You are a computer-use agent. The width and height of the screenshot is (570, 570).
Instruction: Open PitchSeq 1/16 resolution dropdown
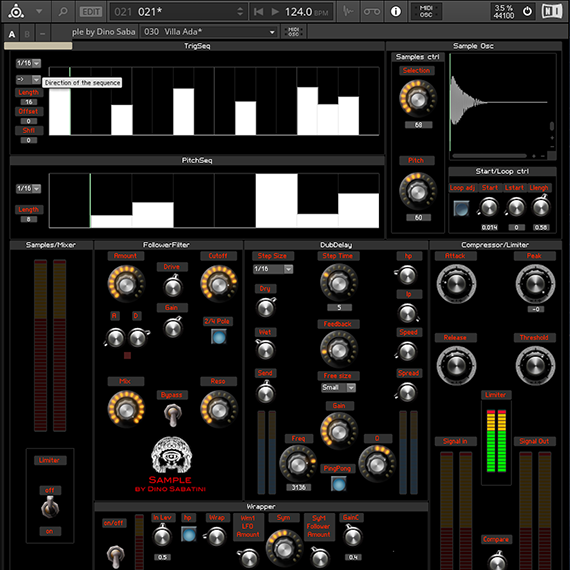(x=28, y=188)
